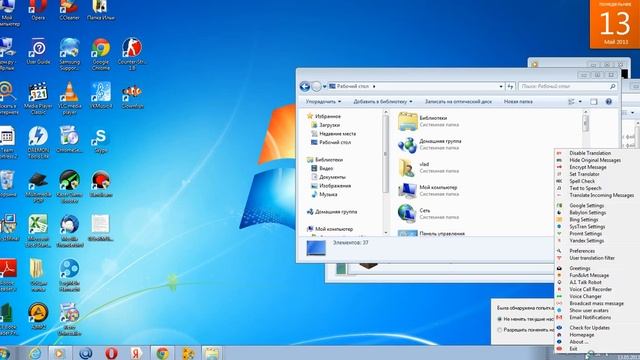Click 'Check for Updates' menu entry
This screenshot has height=360, width=640.
pos(589,328)
